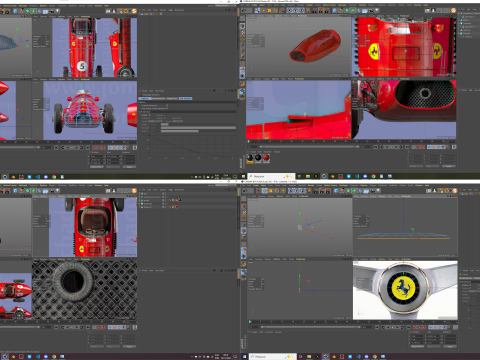480x360 pixels.
Task: Add a Floor object in the steering-wheel window
Action: 366,191
